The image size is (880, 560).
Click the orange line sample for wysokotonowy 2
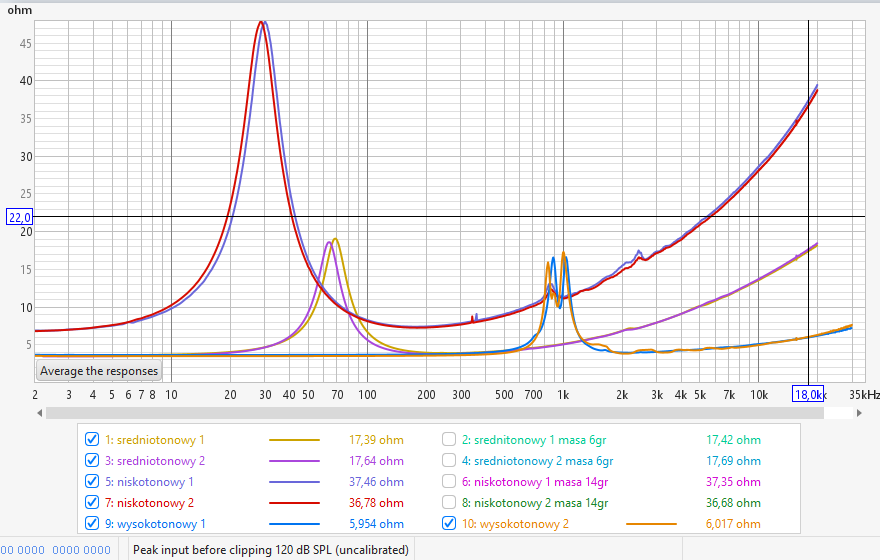coord(651,524)
